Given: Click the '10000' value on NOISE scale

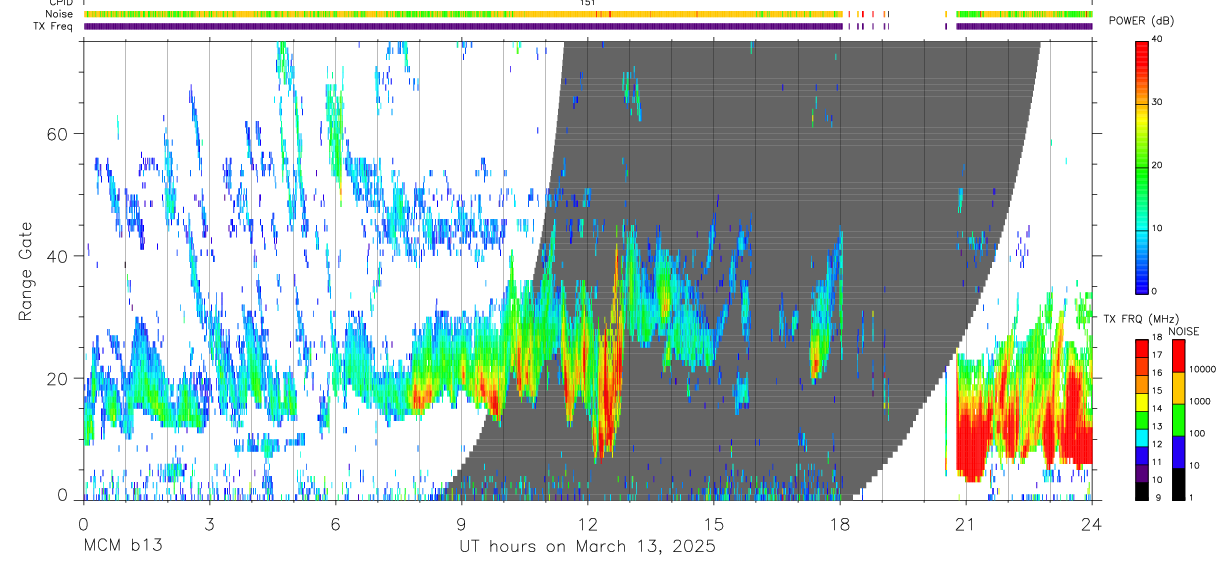Looking at the screenshot, I should [x=1204, y=369].
